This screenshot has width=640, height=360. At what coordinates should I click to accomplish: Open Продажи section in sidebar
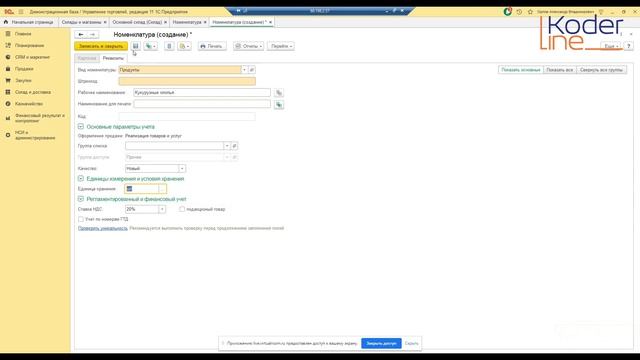[x=24, y=69]
